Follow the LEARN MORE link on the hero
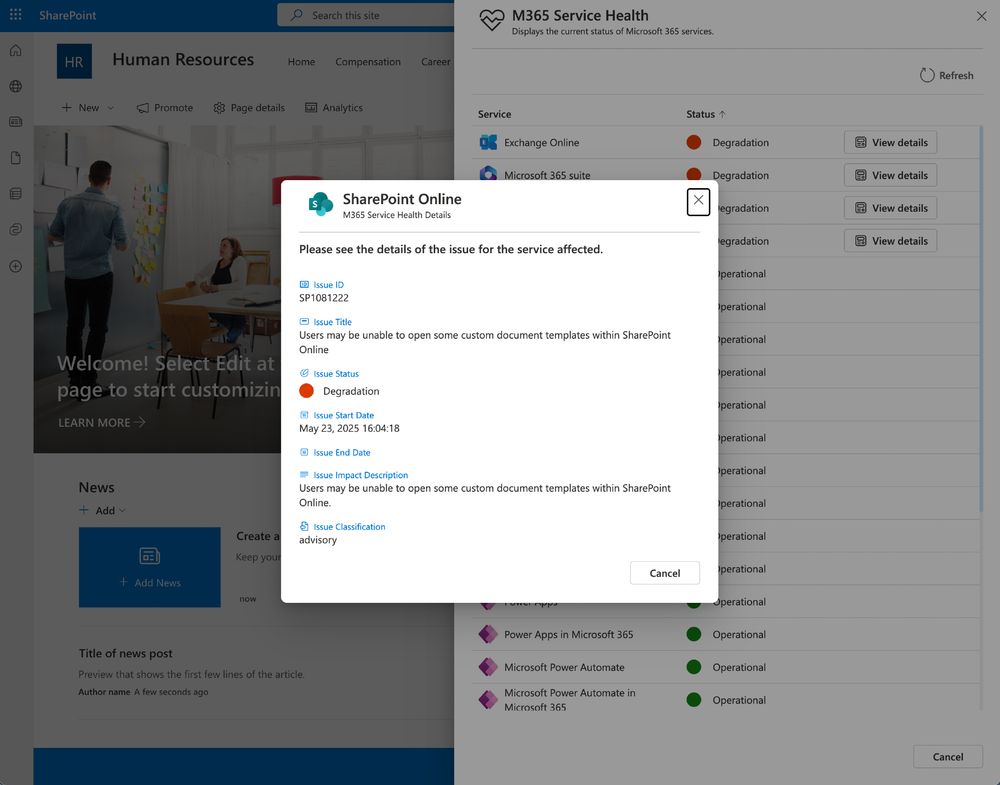Image resolution: width=1000 pixels, height=785 pixels. click(x=101, y=422)
